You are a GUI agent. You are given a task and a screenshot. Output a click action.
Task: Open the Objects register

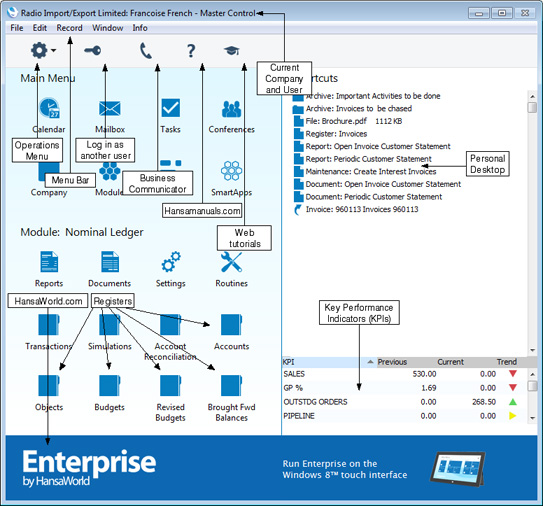tap(49, 385)
